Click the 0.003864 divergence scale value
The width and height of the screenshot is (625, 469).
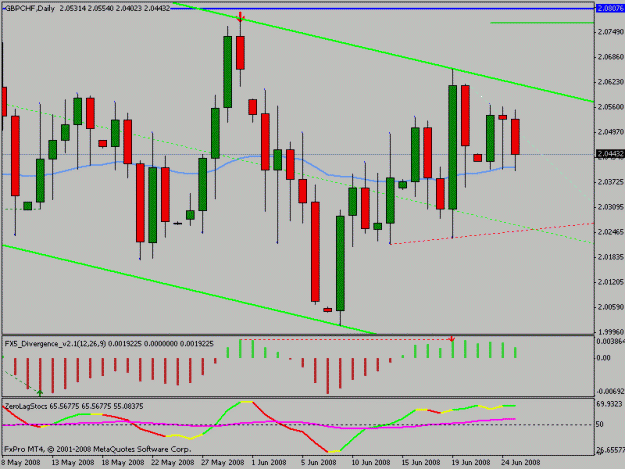[x=610, y=341]
